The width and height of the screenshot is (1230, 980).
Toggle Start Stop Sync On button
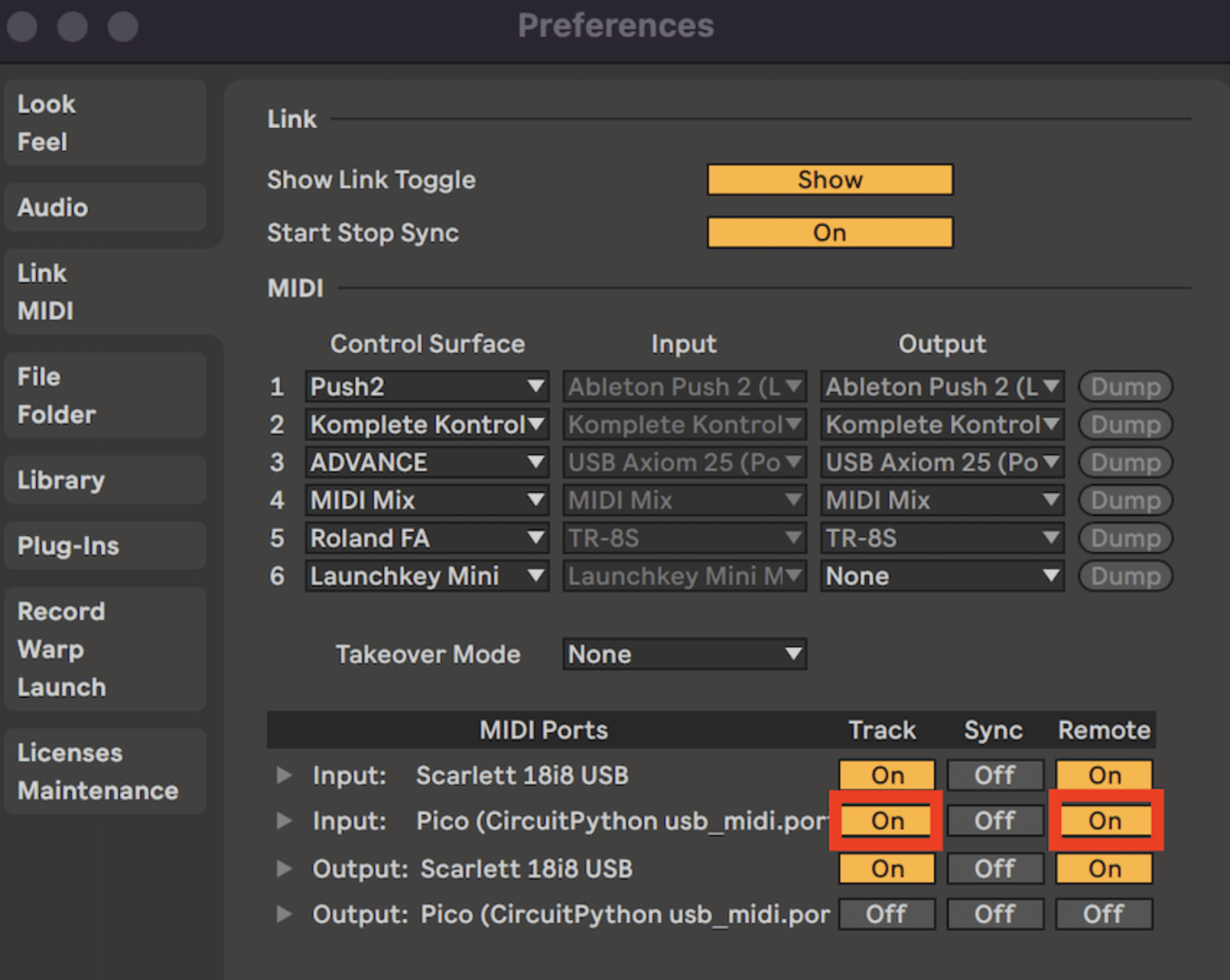pyautogui.click(x=830, y=232)
